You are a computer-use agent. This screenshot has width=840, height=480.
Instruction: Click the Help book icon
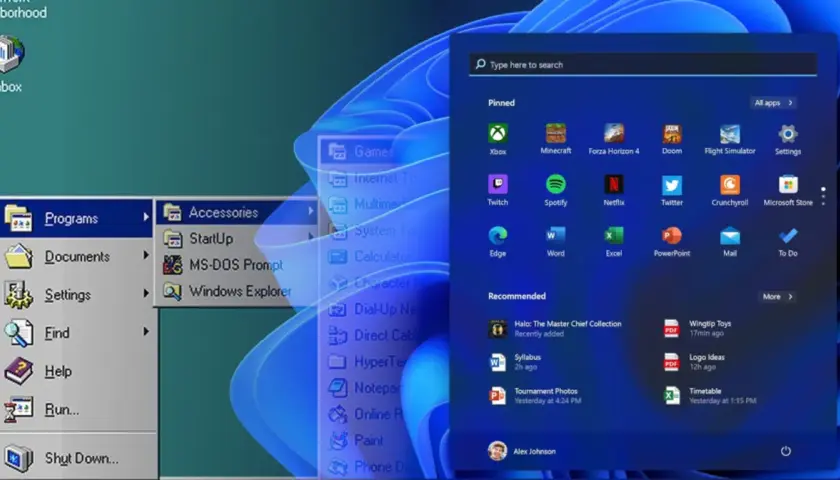[19, 371]
